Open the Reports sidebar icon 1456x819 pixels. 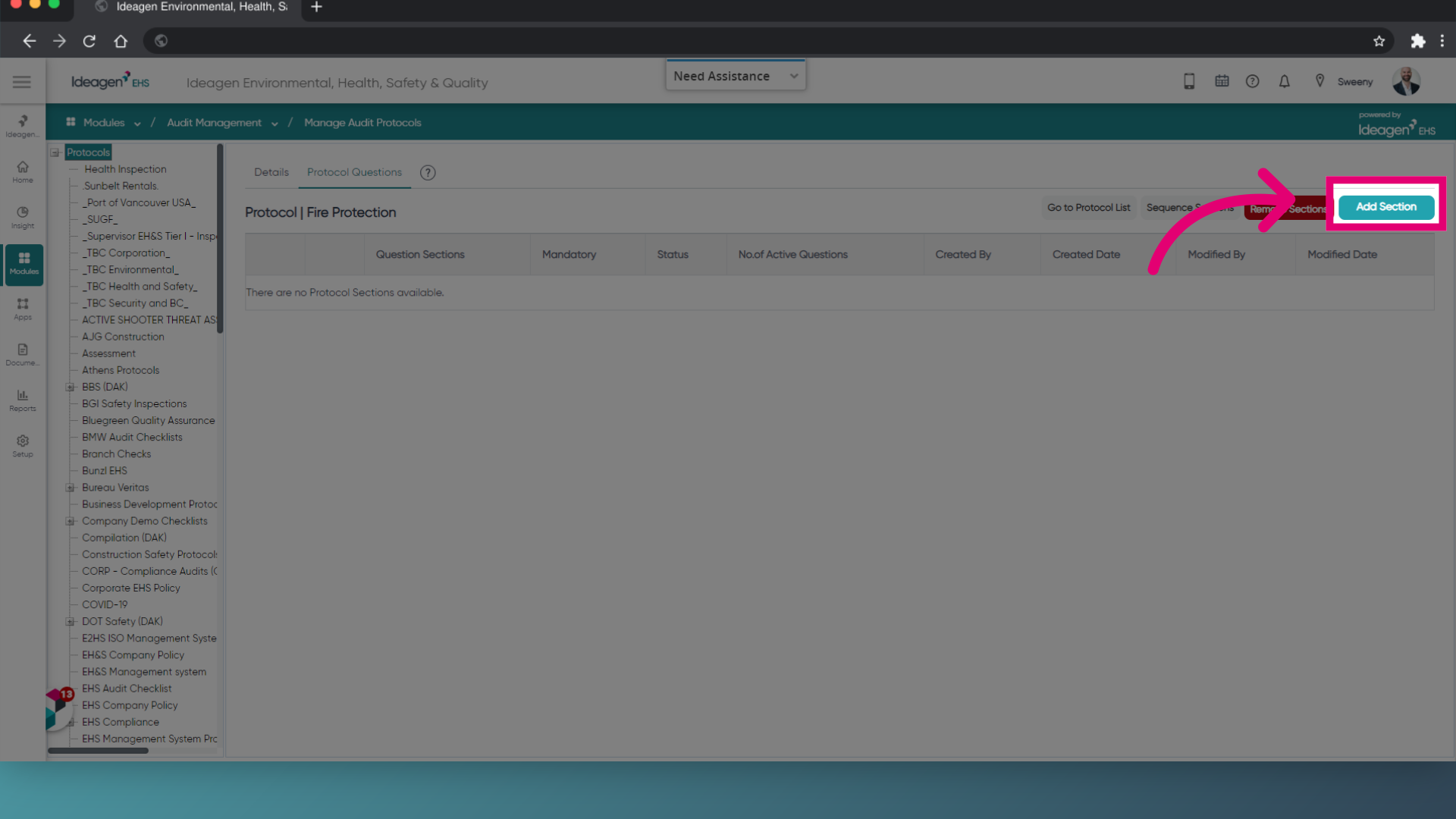23,400
